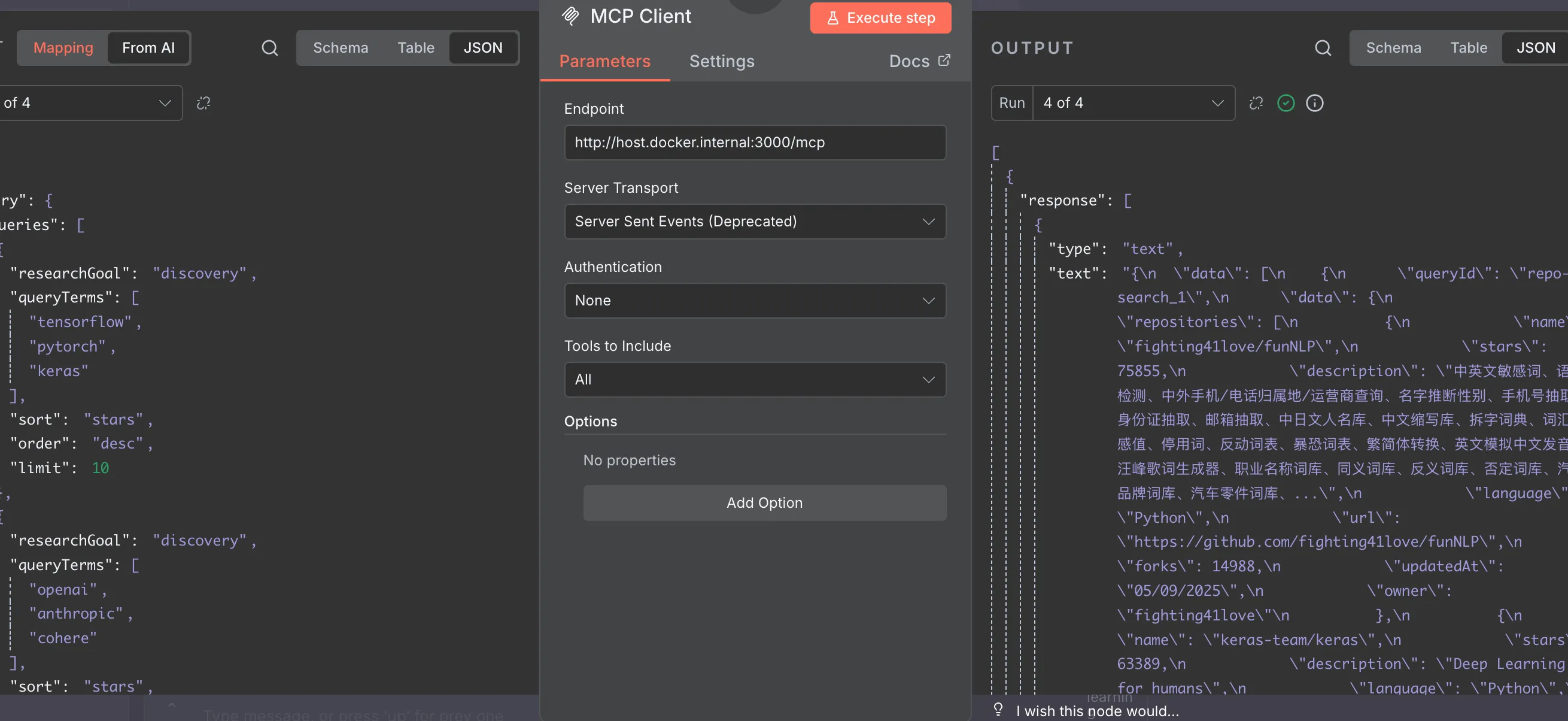This screenshot has width=1568, height=721.
Task: Click the link-runs icon beside the output run selector
Action: [1256, 103]
